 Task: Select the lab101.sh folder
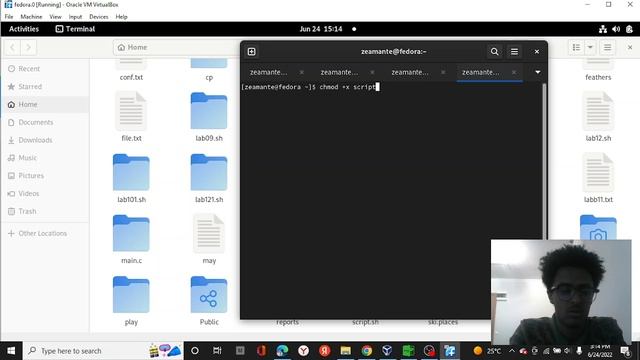[x=131, y=172]
